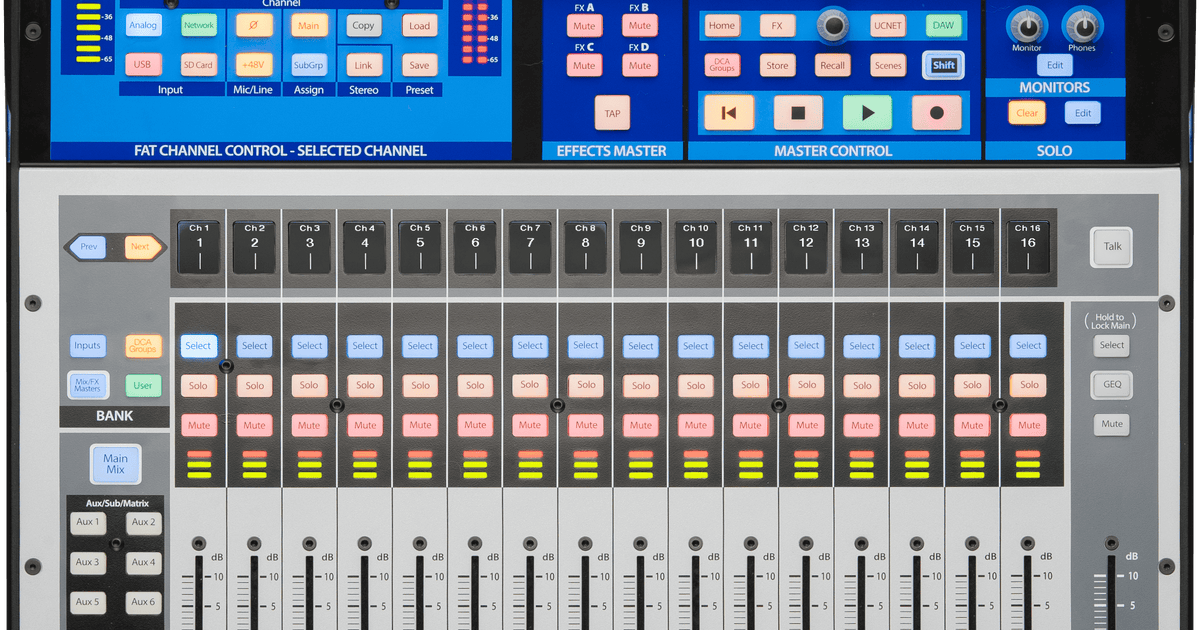Mute the FX A effects bus
Viewport: 1200px width, 630px height.
(585, 25)
